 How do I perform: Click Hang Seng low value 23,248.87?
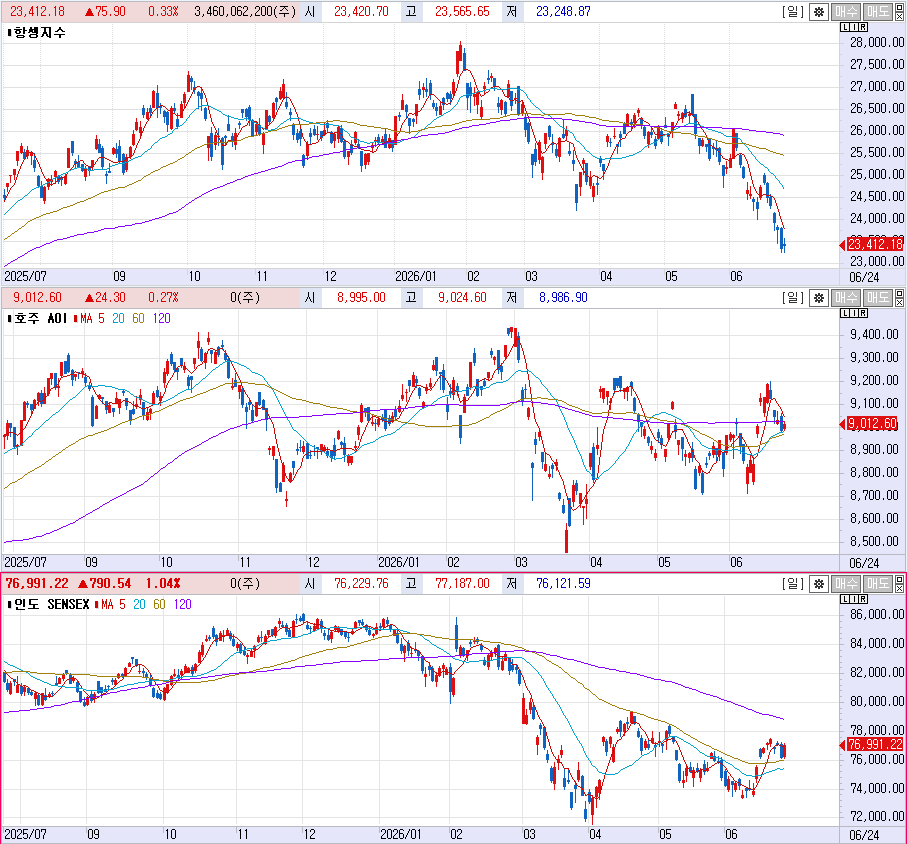coord(563,12)
